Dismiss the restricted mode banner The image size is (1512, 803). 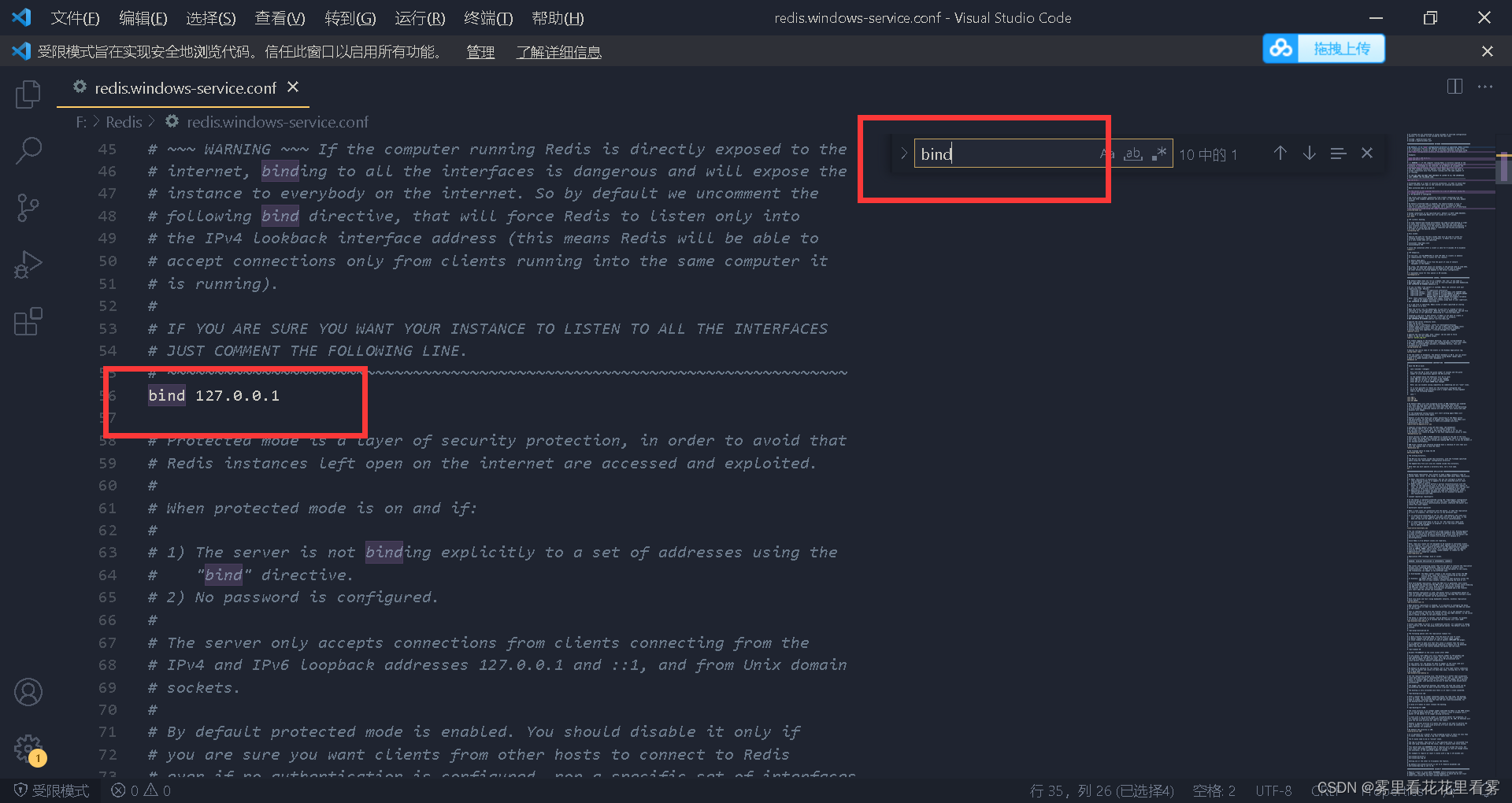click(x=1487, y=51)
